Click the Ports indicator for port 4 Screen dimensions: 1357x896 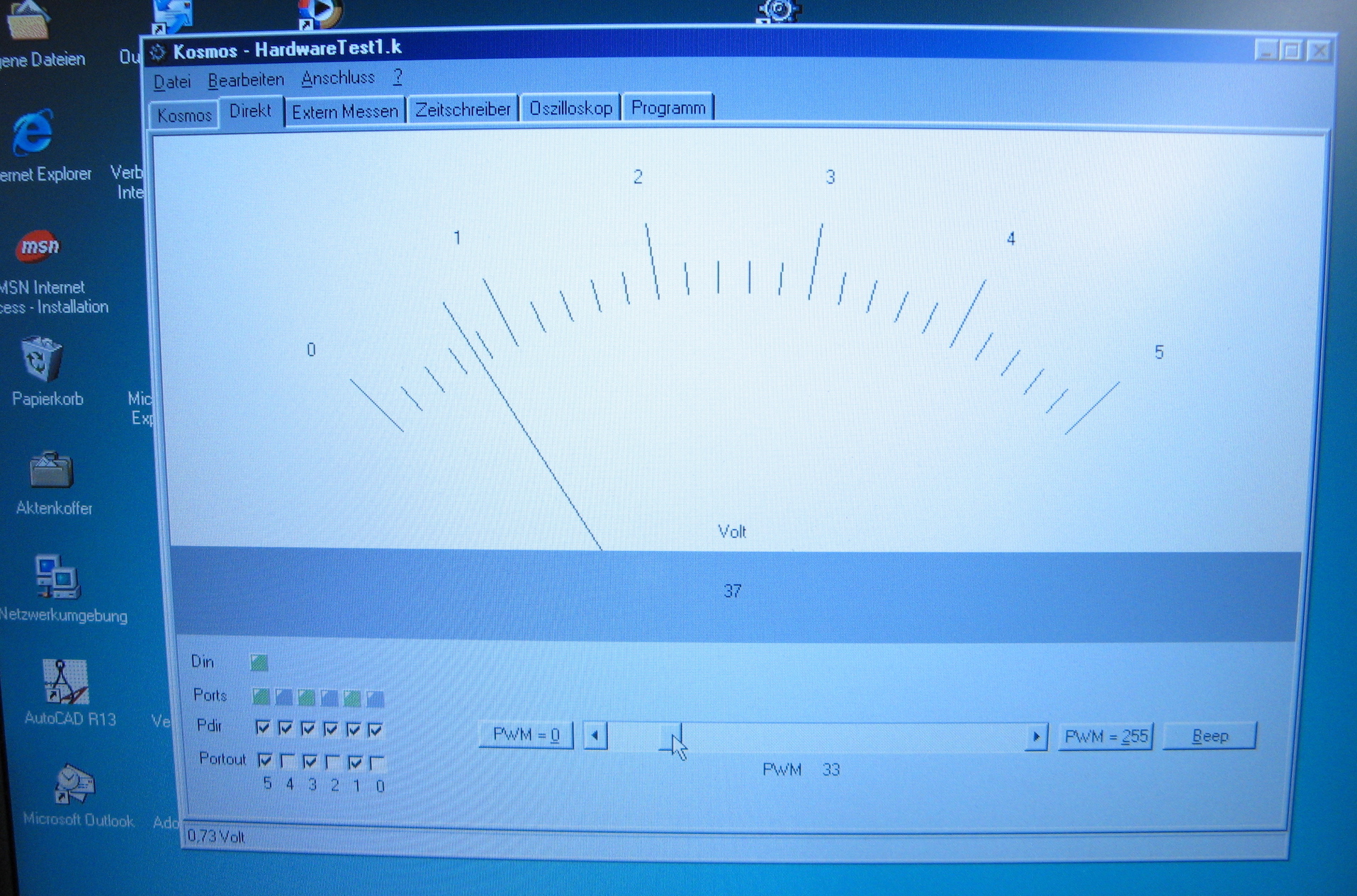[x=283, y=698]
